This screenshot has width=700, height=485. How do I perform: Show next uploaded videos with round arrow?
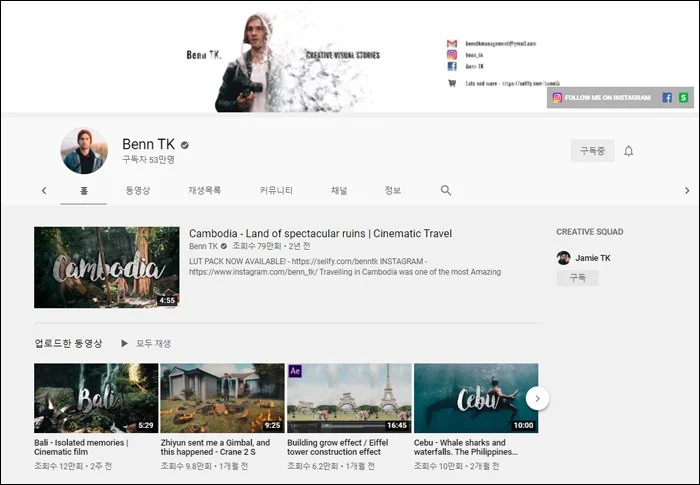(538, 398)
